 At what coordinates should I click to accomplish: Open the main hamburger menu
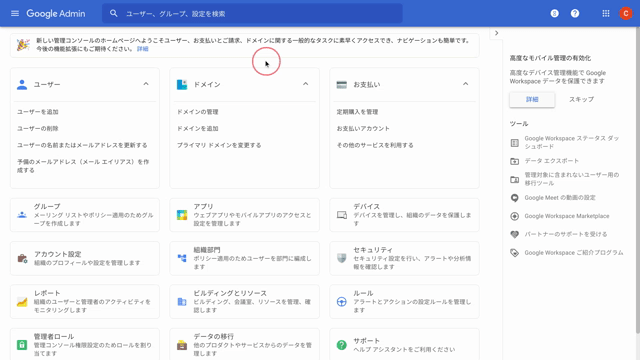point(15,13)
